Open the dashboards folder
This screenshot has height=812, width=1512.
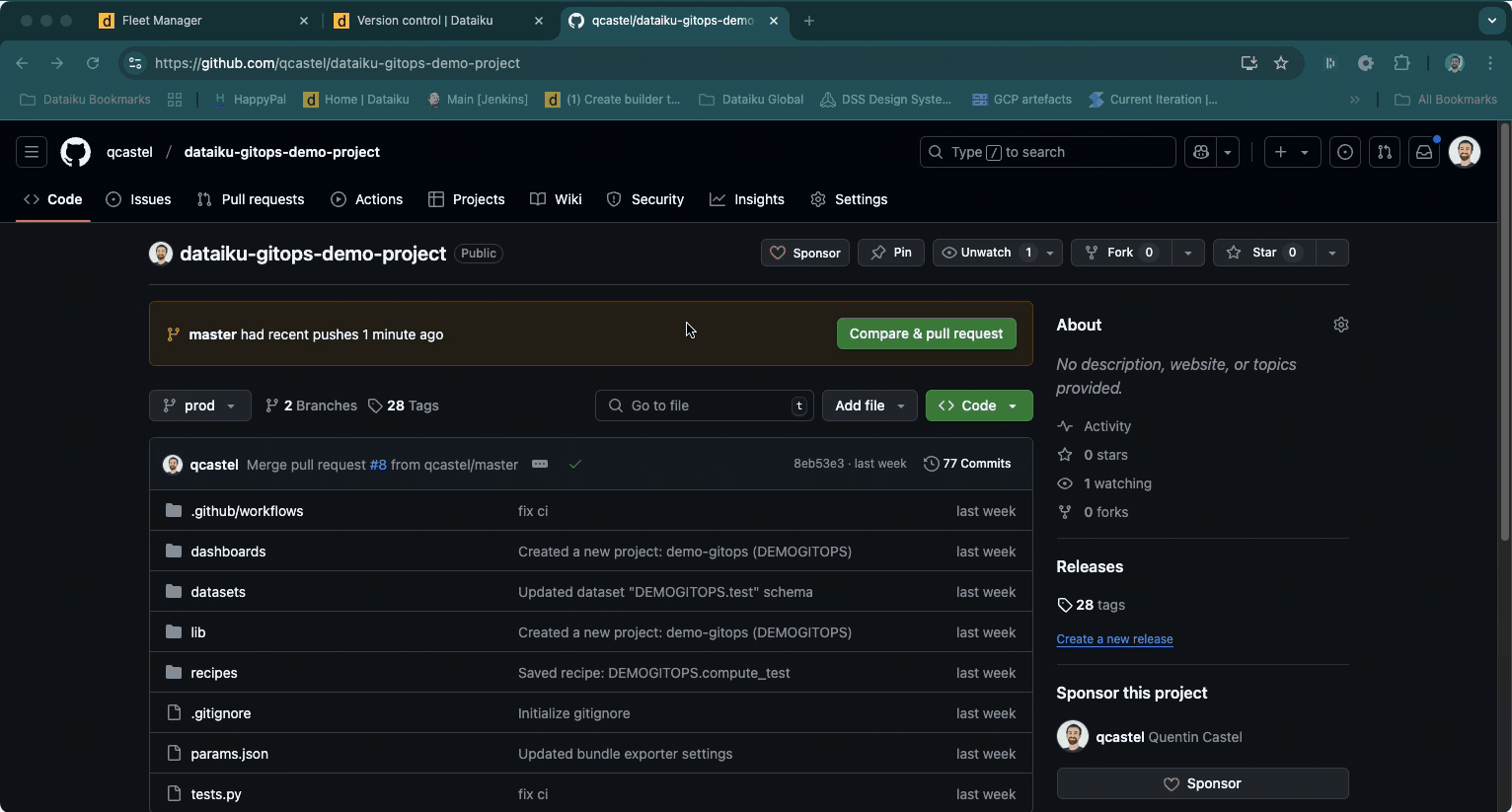point(228,552)
